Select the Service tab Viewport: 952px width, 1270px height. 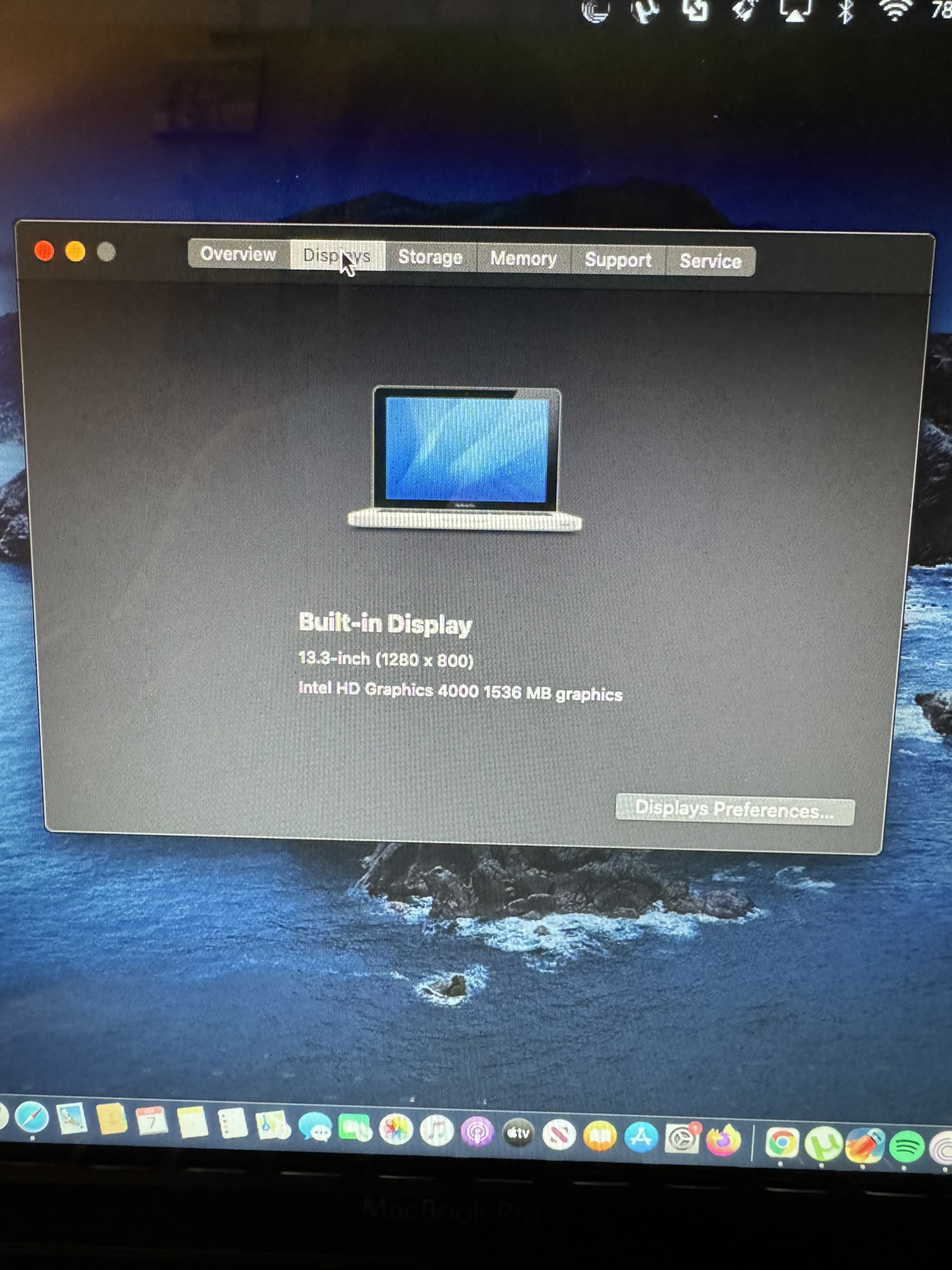(711, 261)
